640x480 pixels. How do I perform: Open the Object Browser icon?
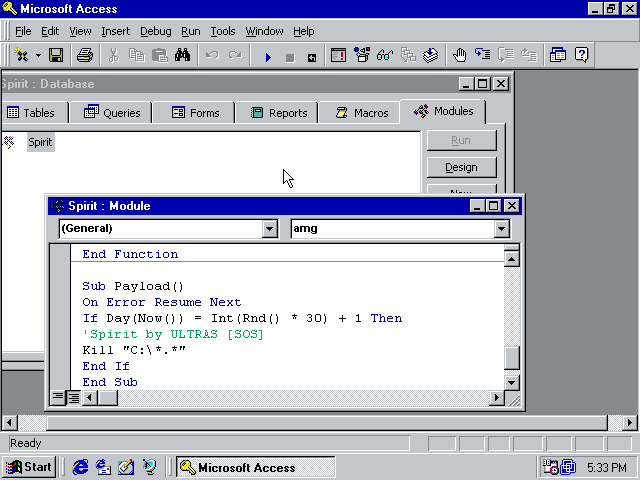coord(362,55)
